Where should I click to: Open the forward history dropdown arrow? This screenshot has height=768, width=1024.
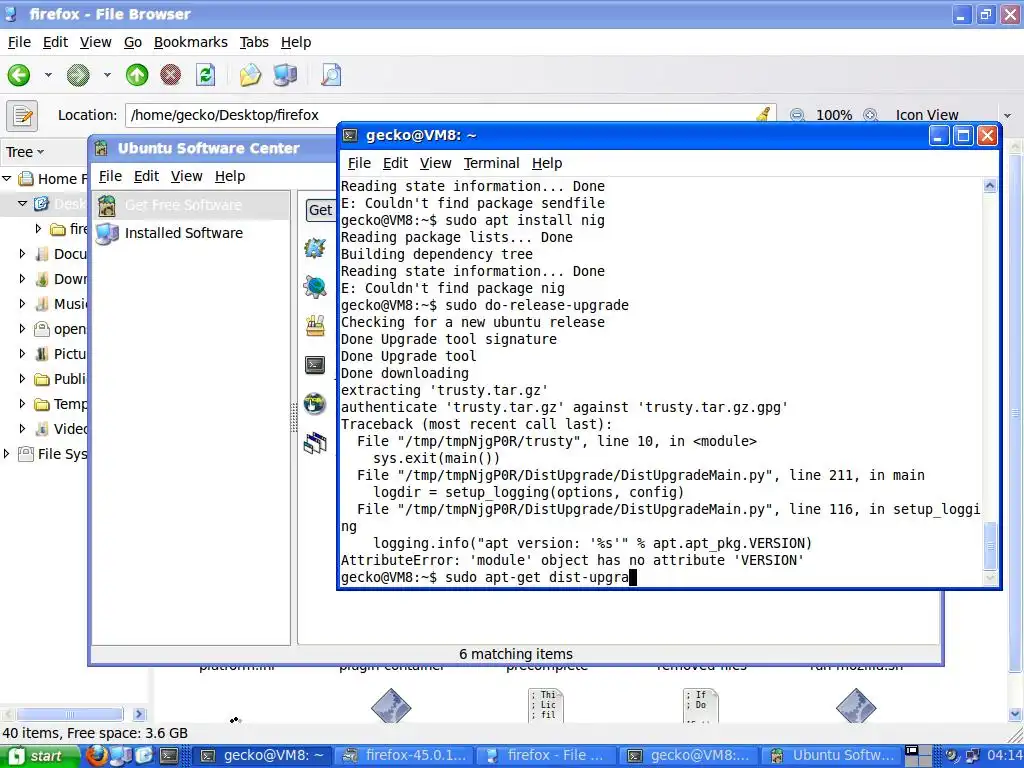coord(107,75)
